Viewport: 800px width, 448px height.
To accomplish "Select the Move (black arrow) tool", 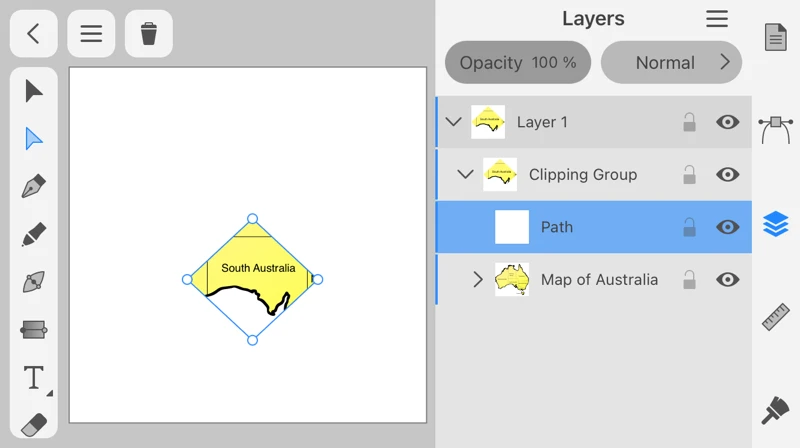I will [34, 91].
